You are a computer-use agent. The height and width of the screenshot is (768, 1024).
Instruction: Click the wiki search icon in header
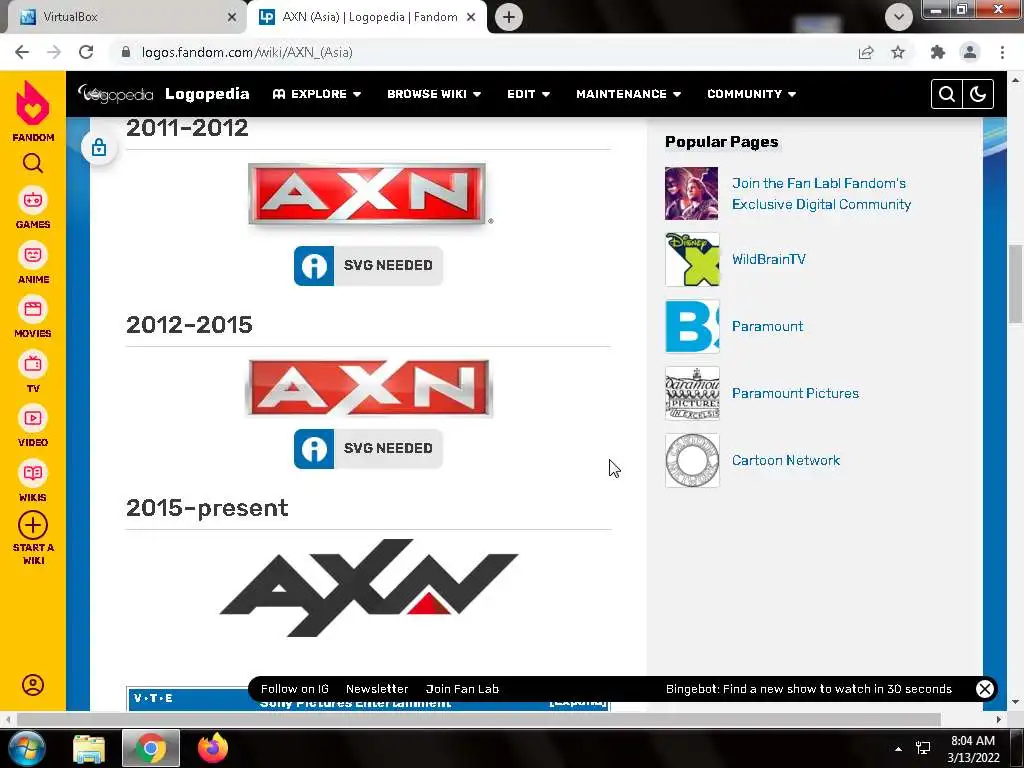click(x=947, y=94)
